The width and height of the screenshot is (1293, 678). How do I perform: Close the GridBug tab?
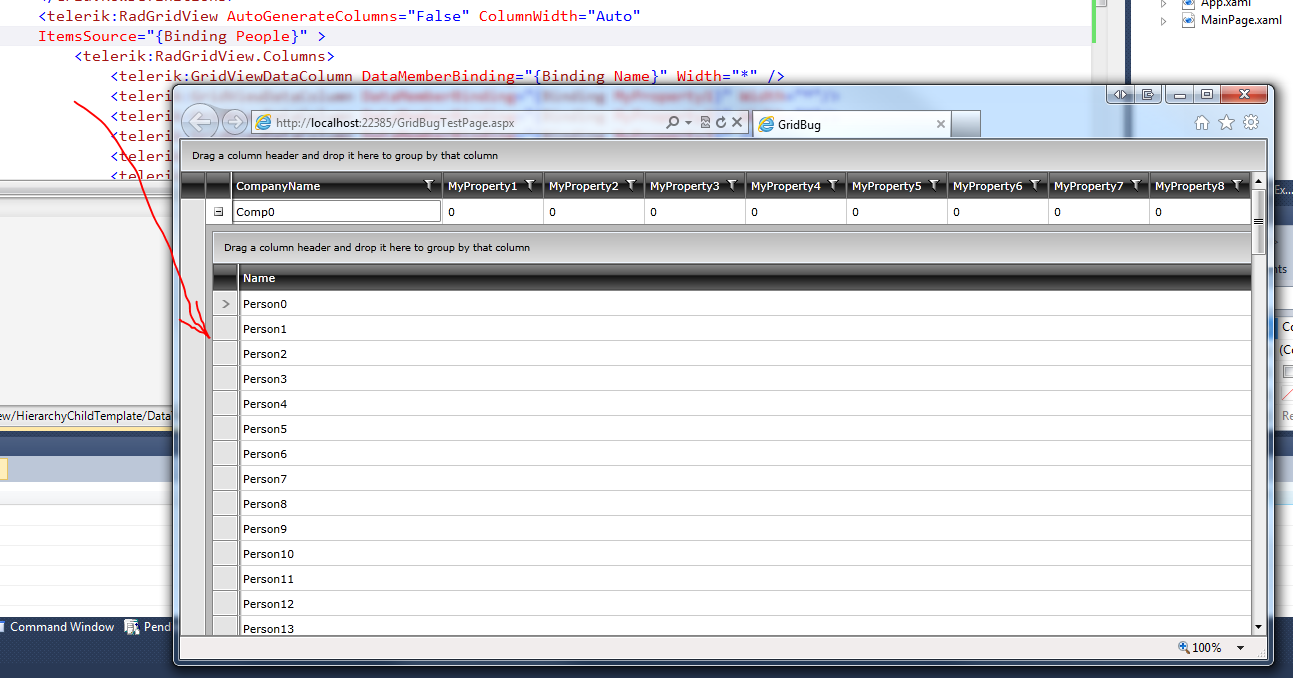click(x=940, y=124)
